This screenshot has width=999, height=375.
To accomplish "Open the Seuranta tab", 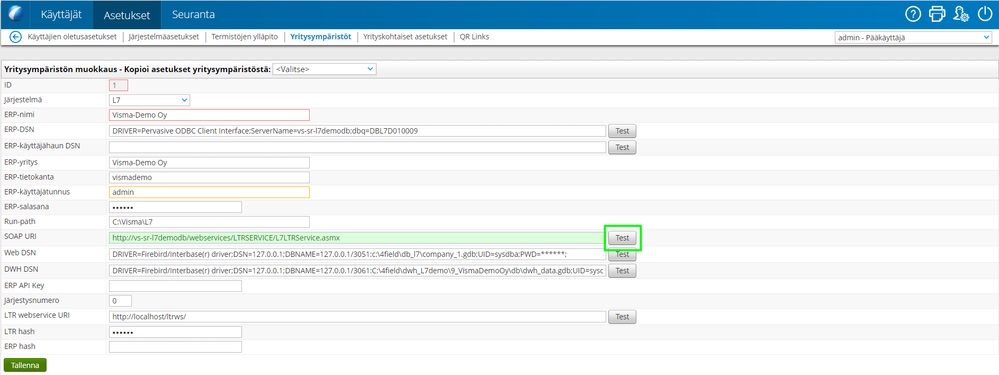I will (x=193, y=14).
